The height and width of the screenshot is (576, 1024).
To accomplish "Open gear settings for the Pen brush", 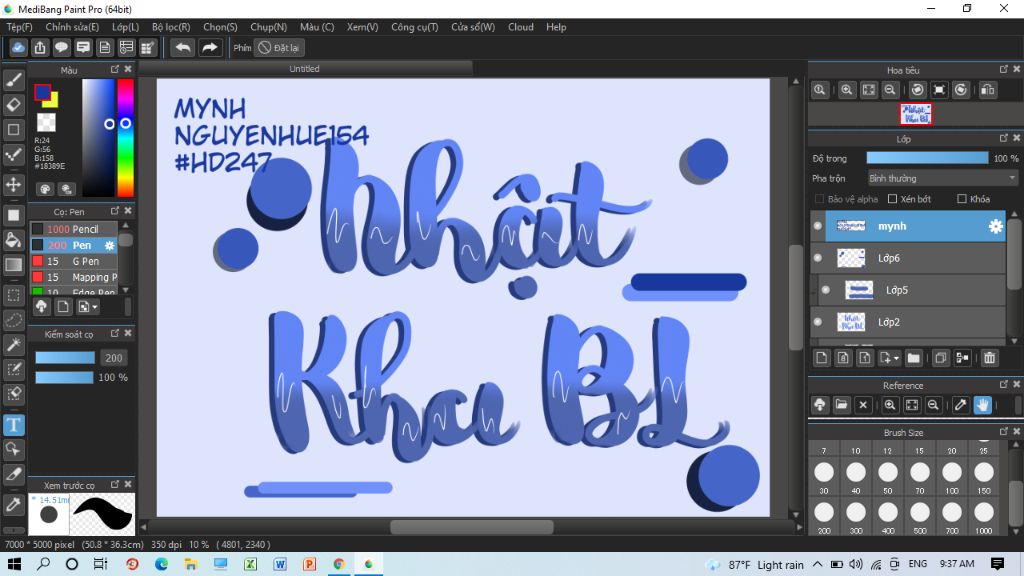I will [x=109, y=246].
